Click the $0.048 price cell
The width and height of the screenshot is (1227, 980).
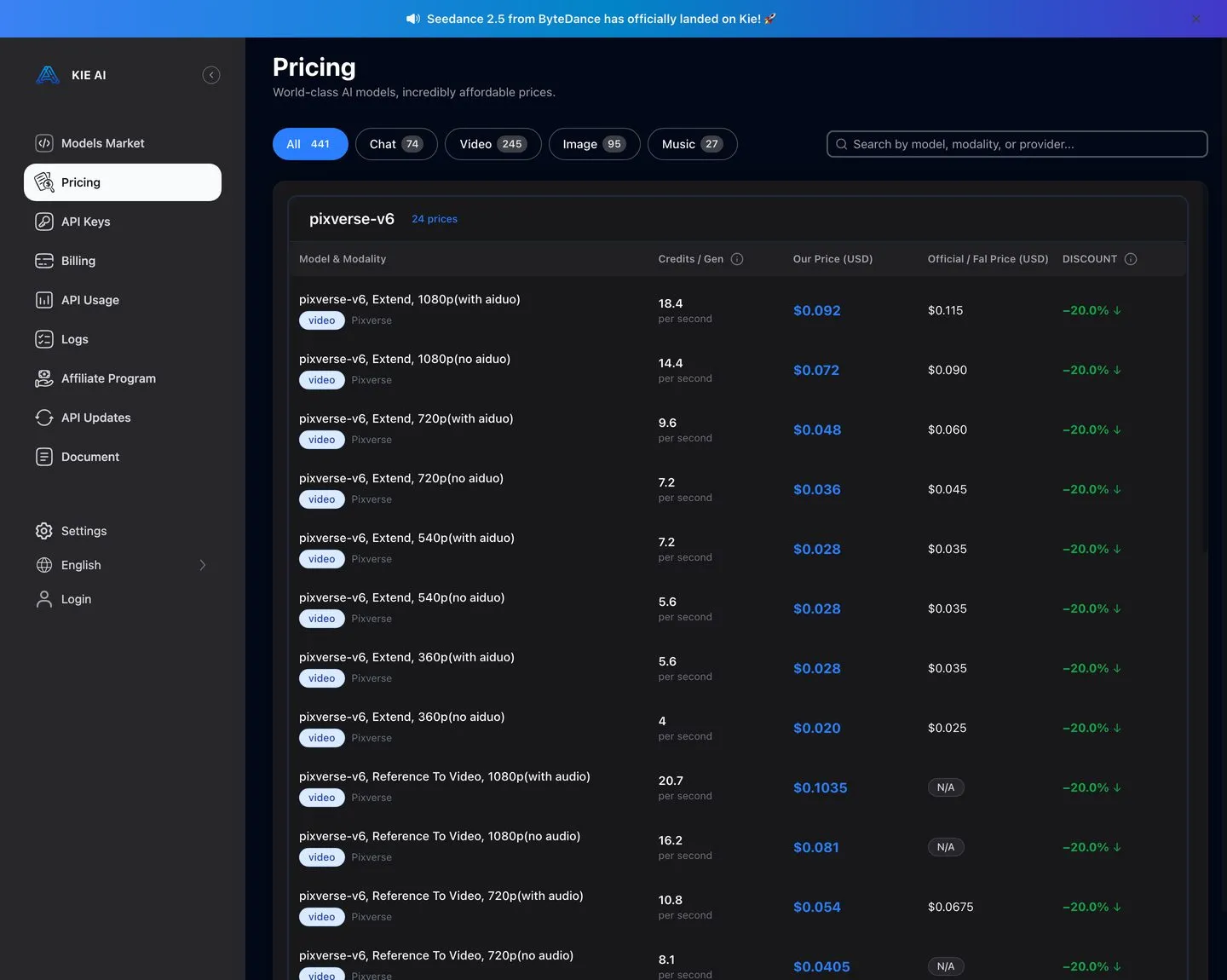click(817, 429)
